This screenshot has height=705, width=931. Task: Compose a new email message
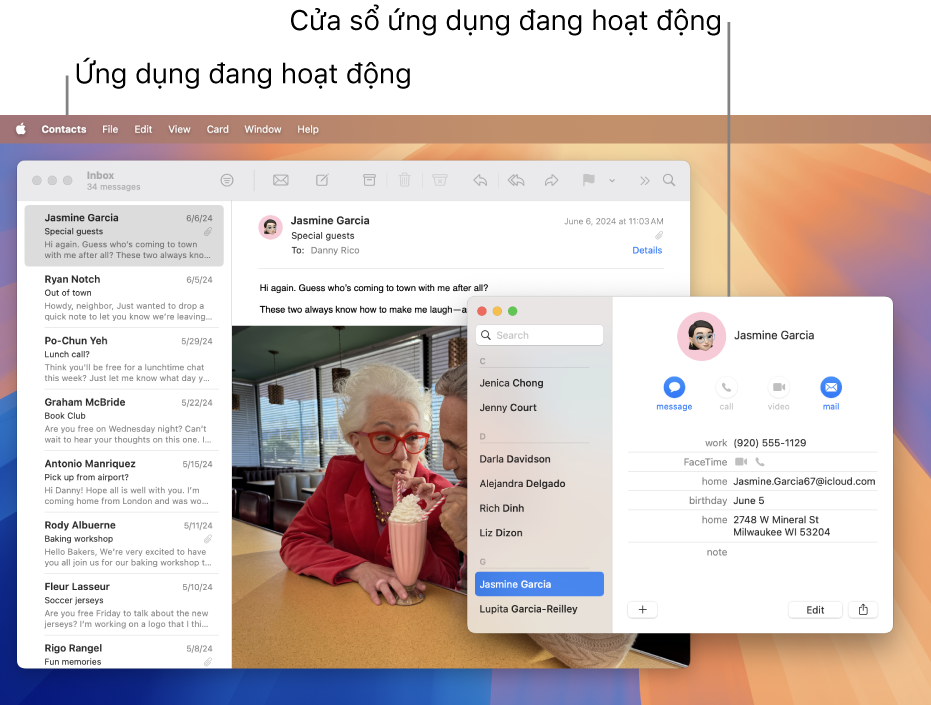click(x=321, y=180)
